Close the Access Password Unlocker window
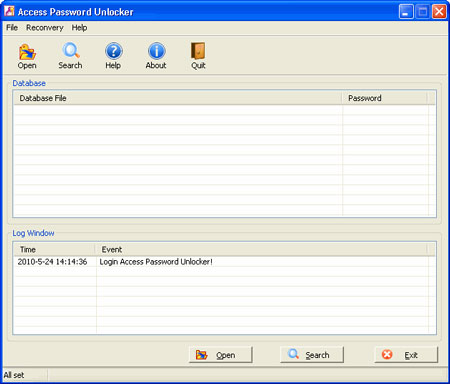The image size is (450, 384). coord(439,12)
